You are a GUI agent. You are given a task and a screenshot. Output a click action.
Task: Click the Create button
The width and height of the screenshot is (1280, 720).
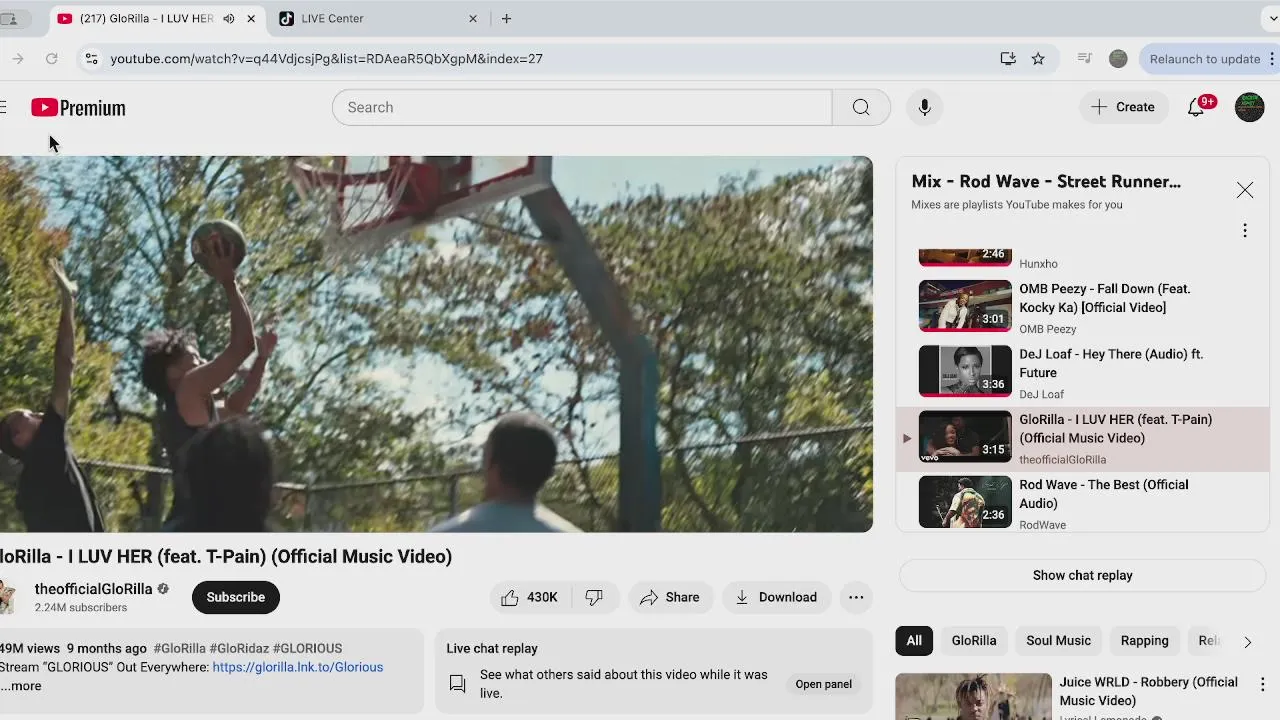1123,107
